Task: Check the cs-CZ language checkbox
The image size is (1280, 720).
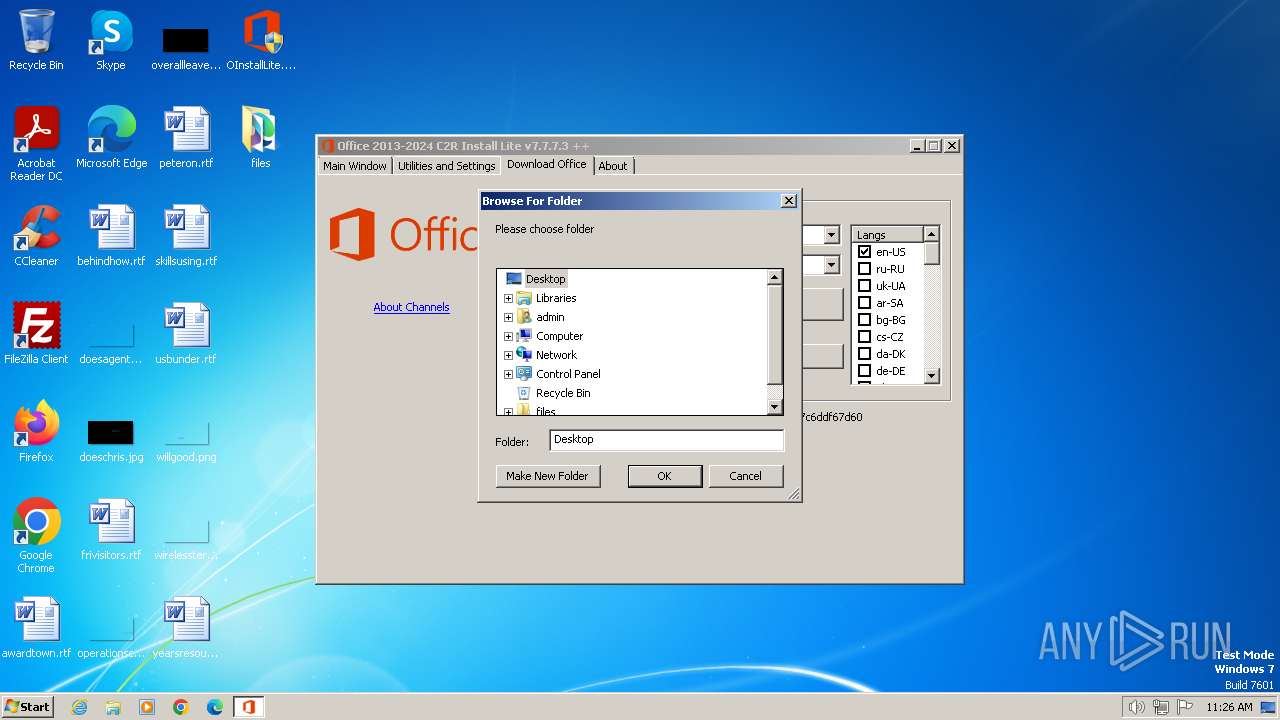Action: coord(865,337)
